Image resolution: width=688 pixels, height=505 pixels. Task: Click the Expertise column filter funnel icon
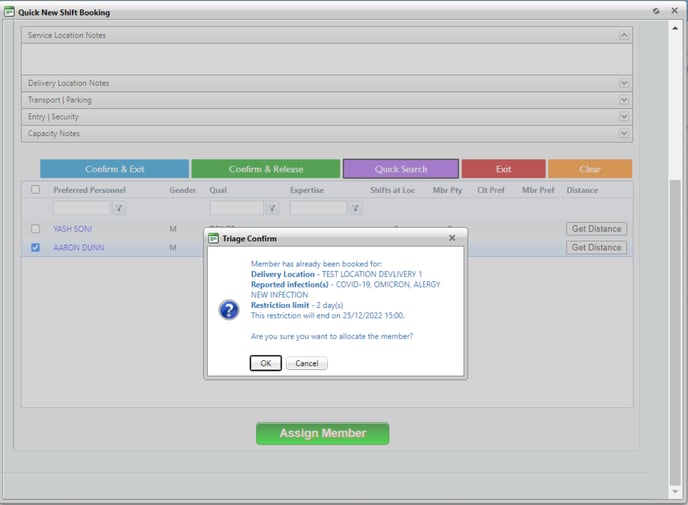coord(355,208)
